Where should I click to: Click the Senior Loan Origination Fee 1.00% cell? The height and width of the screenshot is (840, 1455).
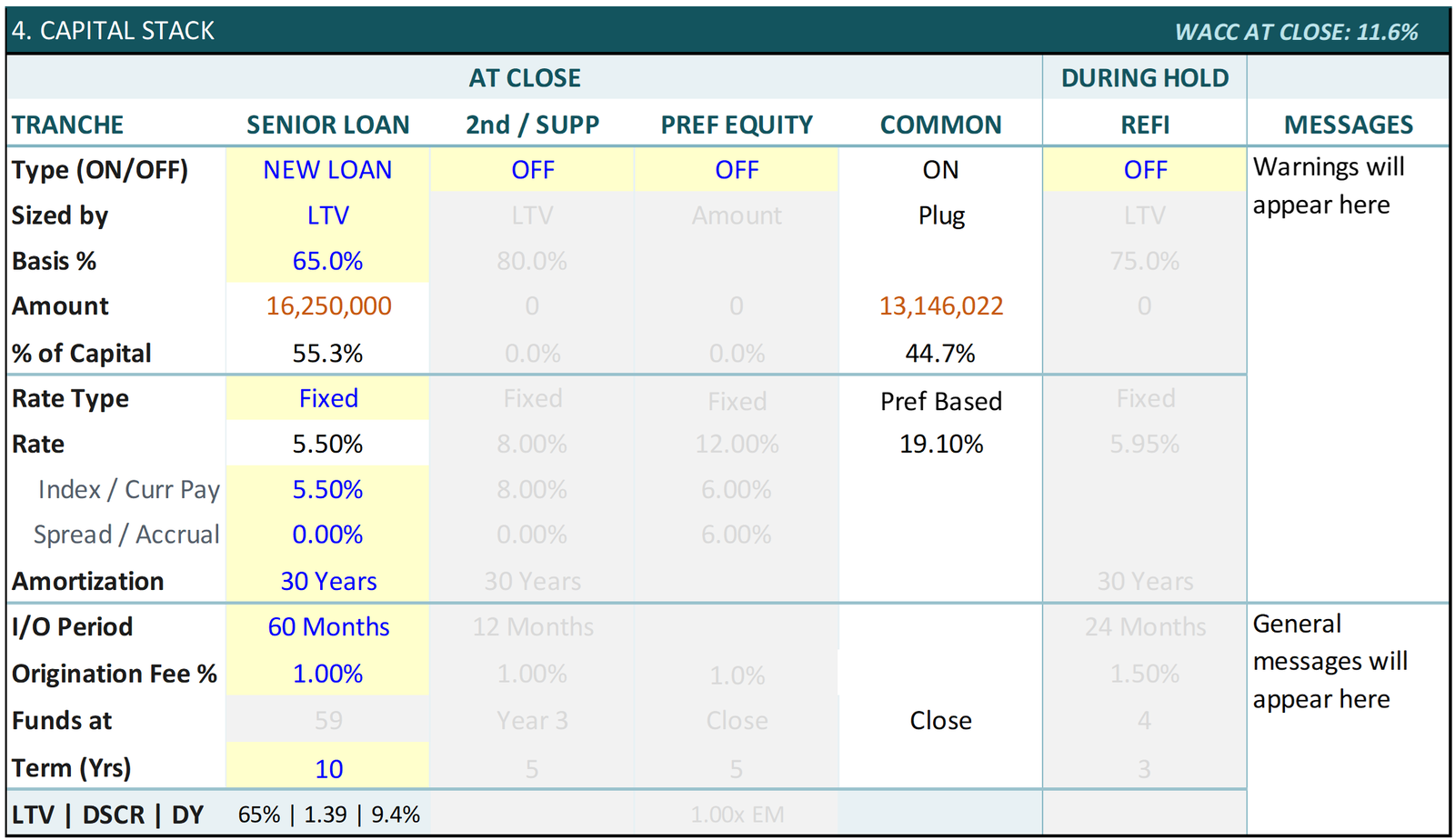tap(327, 674)
